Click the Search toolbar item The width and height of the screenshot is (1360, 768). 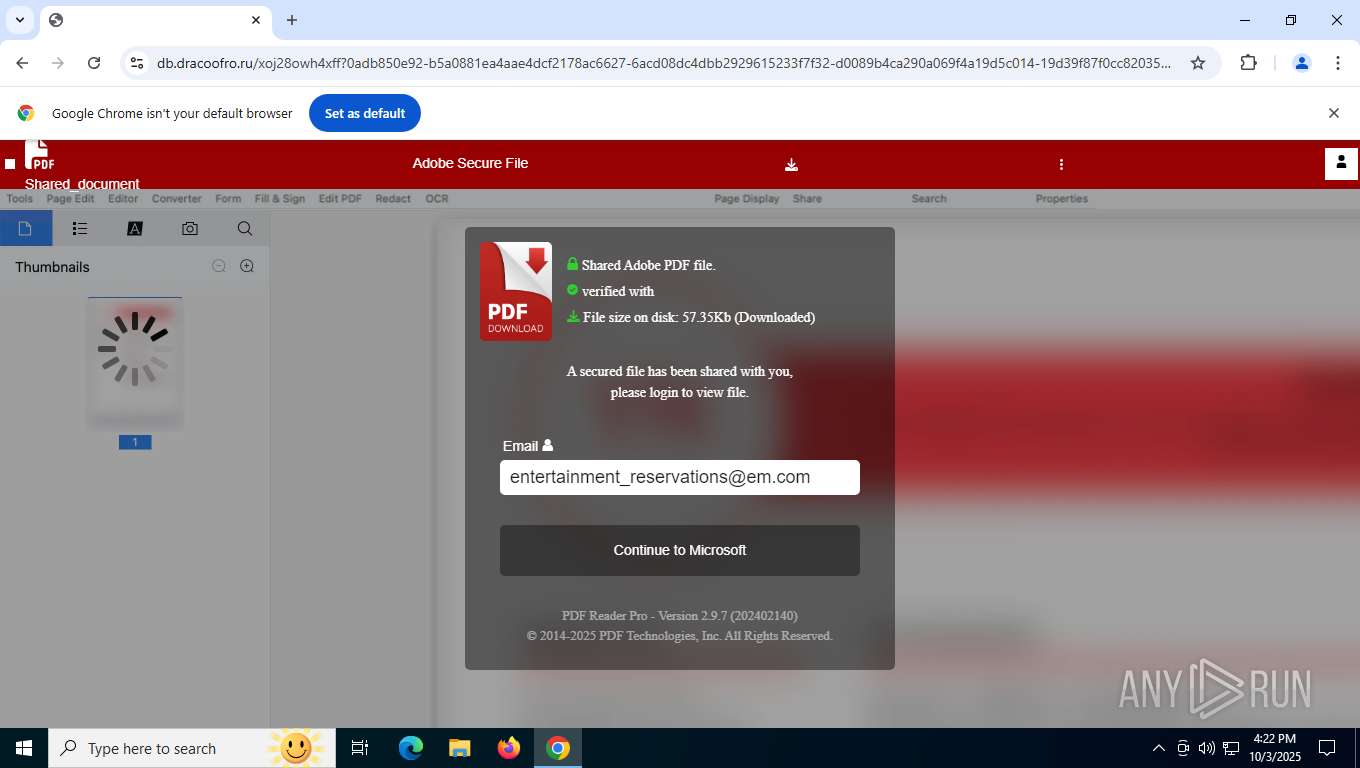point(929,199)
